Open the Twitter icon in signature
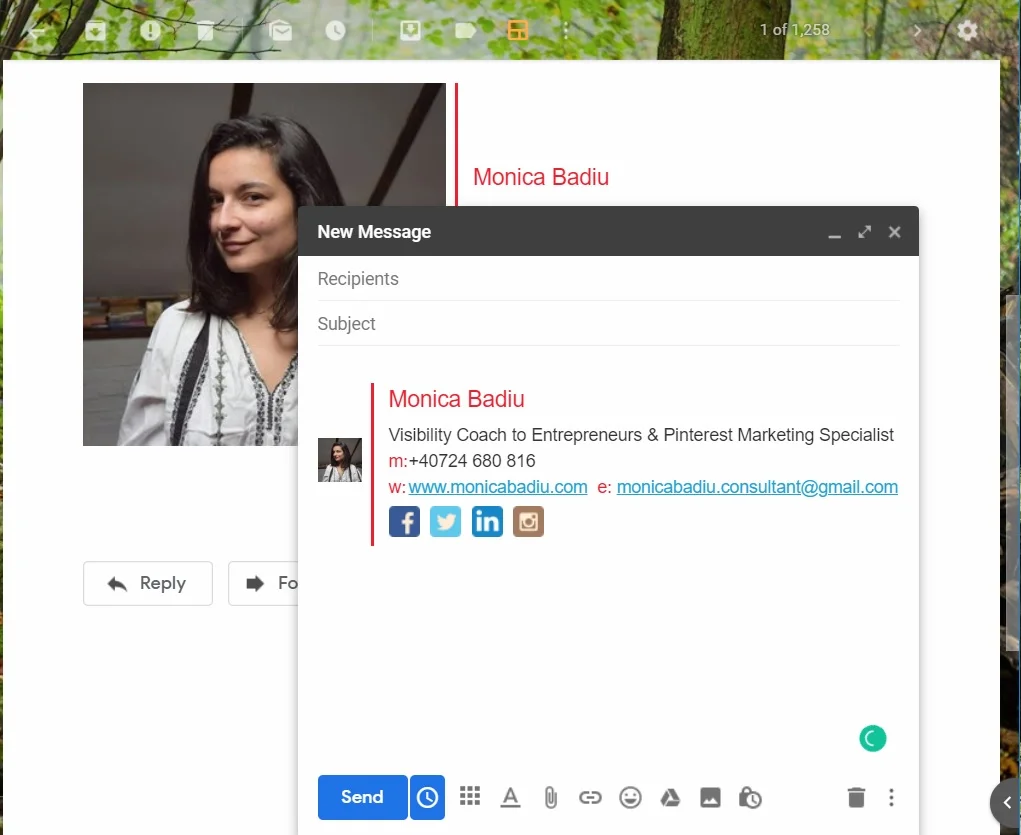 tap(445, 522)
